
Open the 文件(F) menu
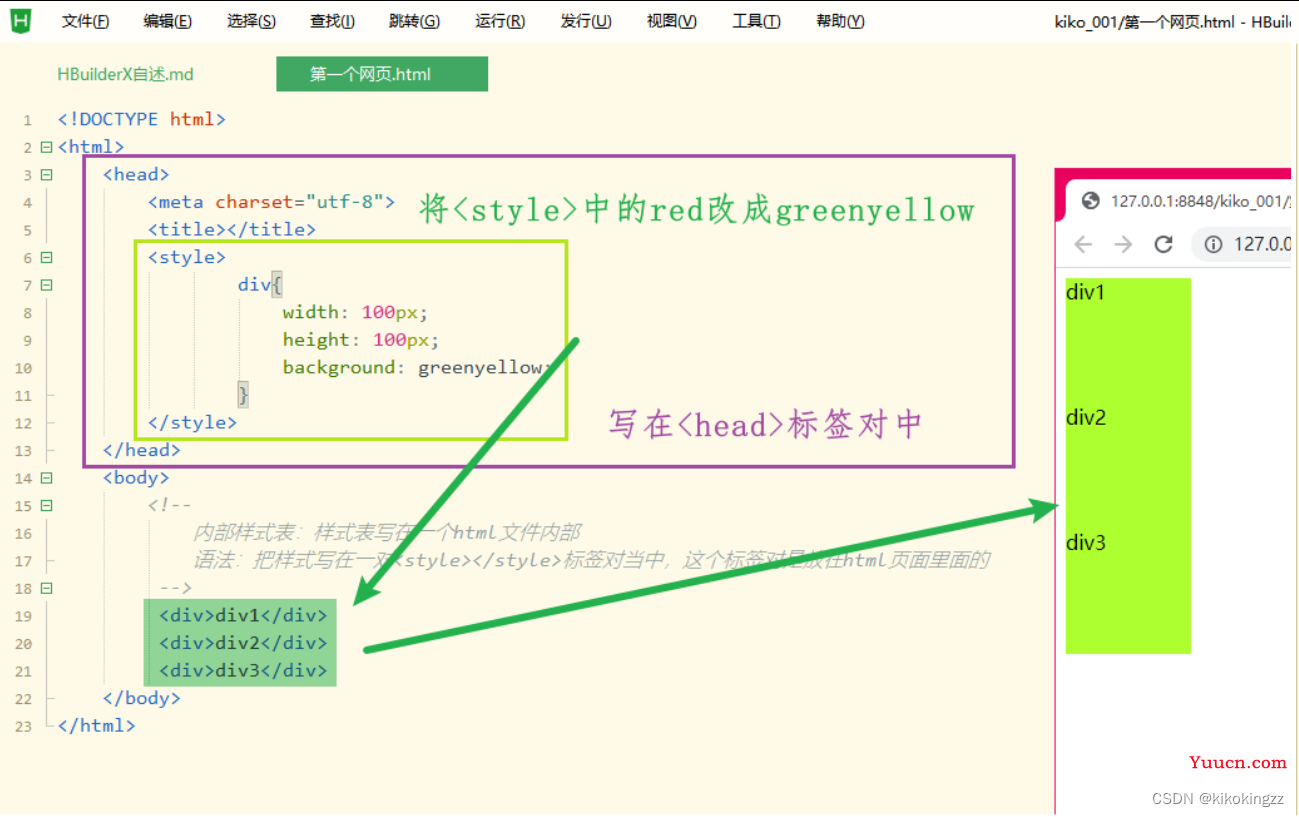(x=85, y=21)
